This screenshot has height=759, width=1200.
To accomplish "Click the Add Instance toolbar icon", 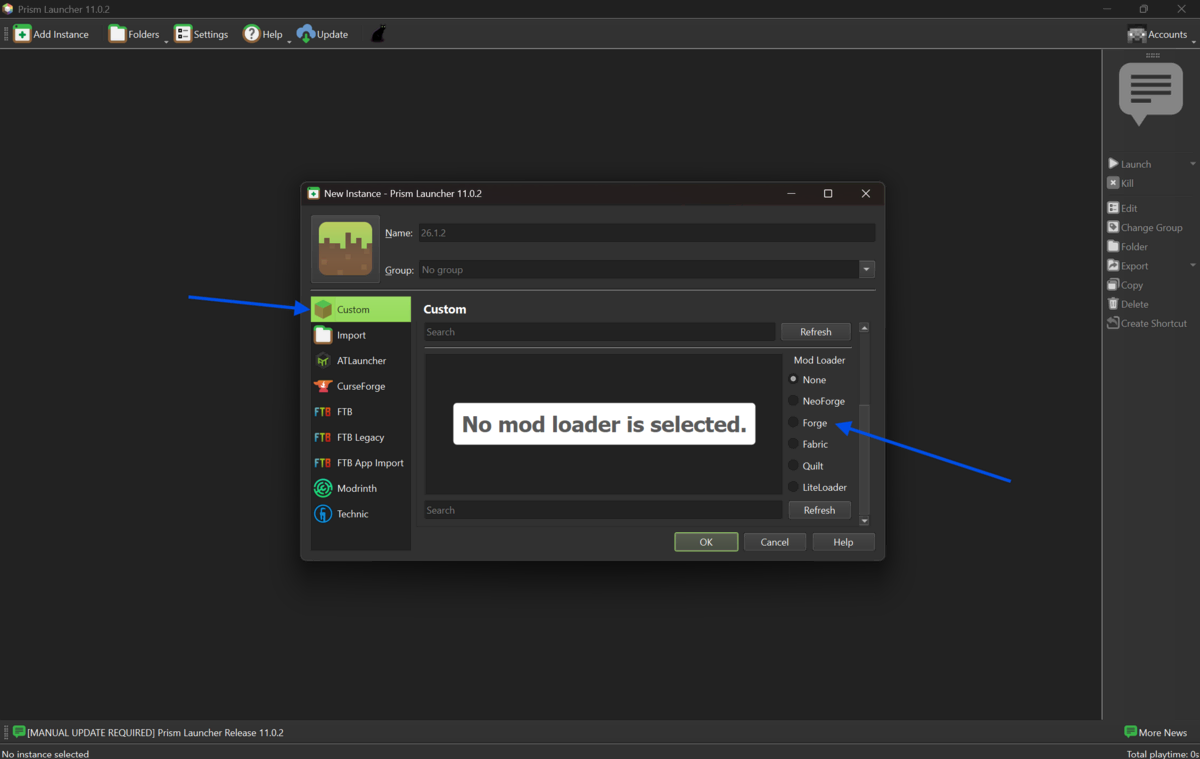I will [22, 34].
